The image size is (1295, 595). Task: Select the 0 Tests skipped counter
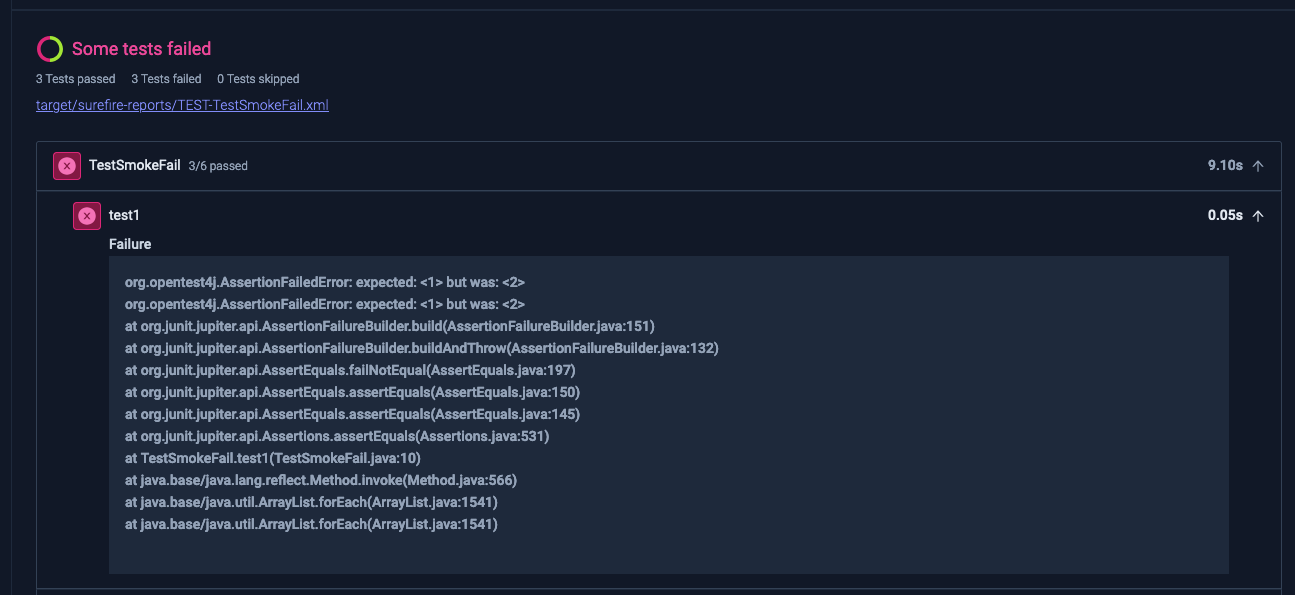pos(257,78)
